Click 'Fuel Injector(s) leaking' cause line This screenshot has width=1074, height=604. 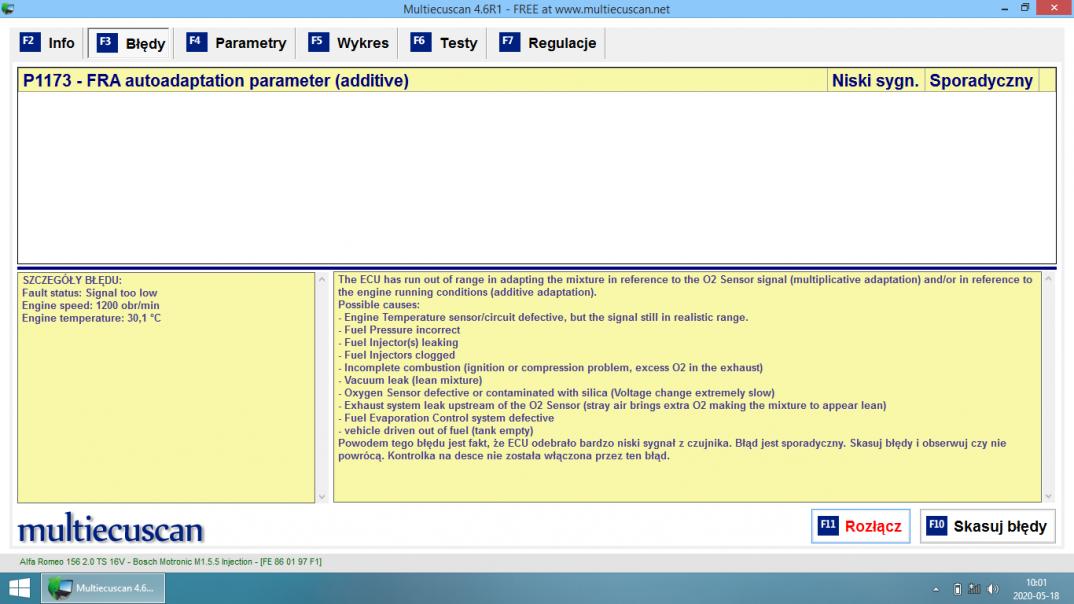(x=398, y=342)
